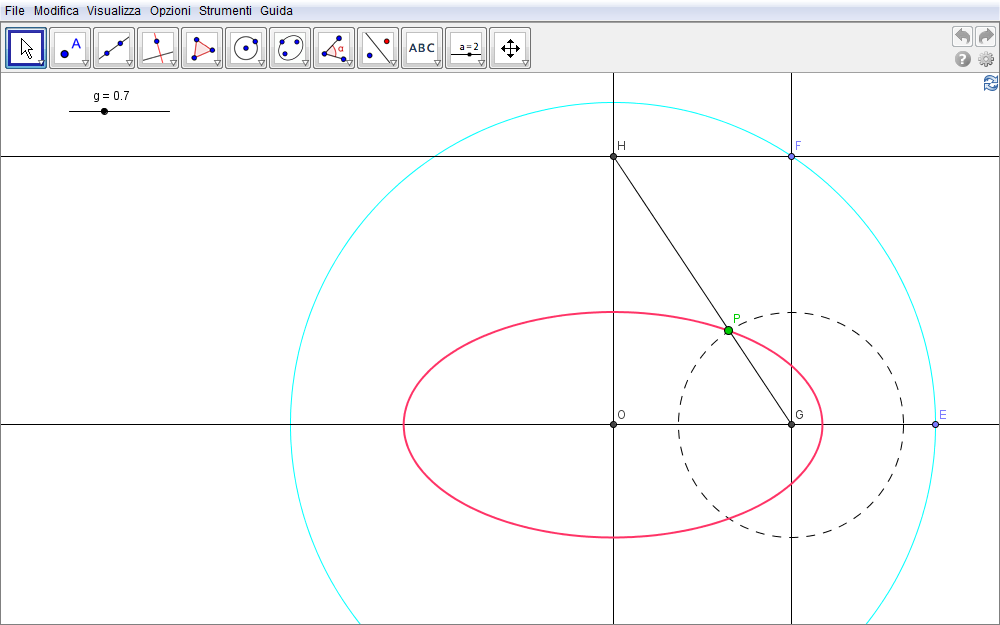Open the Visualizza menu

click(x=114, y=11)
